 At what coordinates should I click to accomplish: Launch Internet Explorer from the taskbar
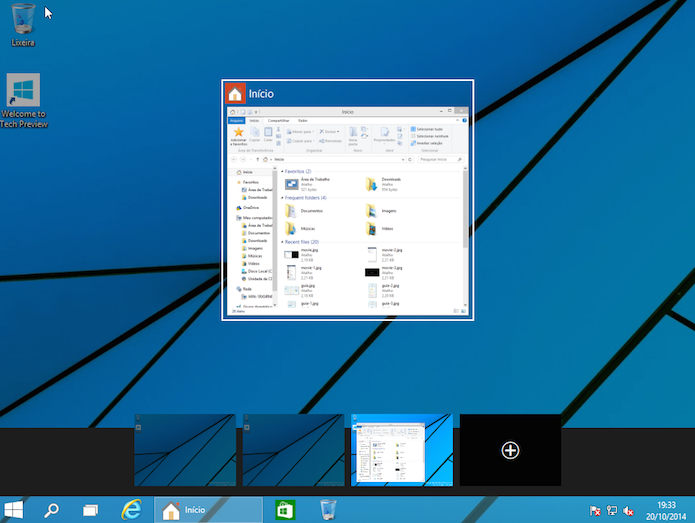click(132, 510)
